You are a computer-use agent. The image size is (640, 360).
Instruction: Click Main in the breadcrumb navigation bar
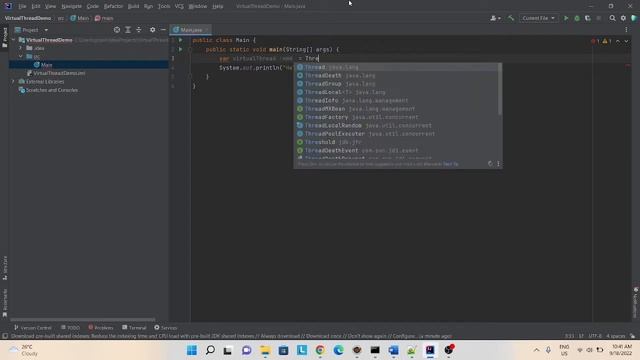point(79,18)
